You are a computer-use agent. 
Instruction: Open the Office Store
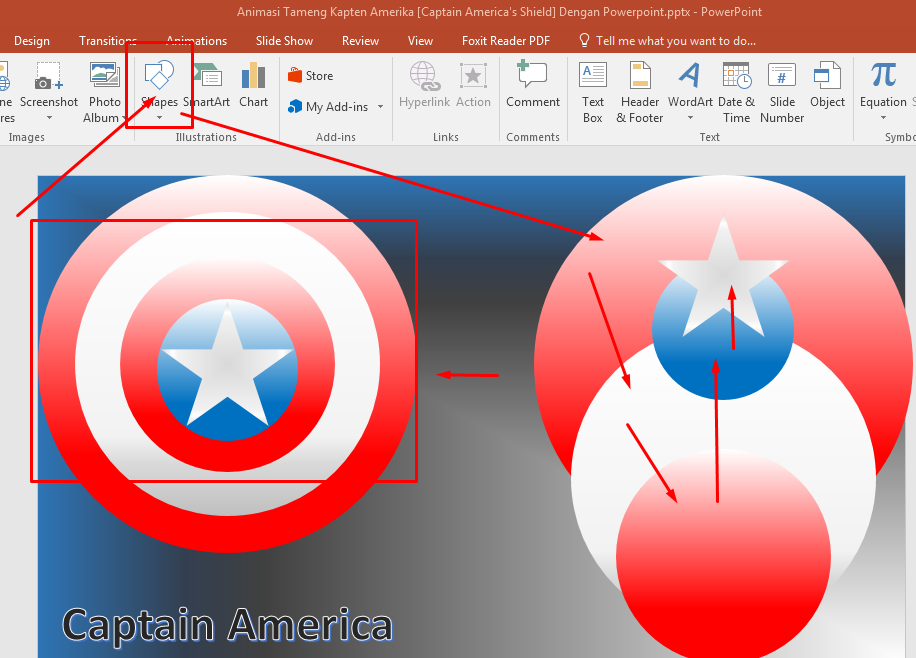pos(310,75)
